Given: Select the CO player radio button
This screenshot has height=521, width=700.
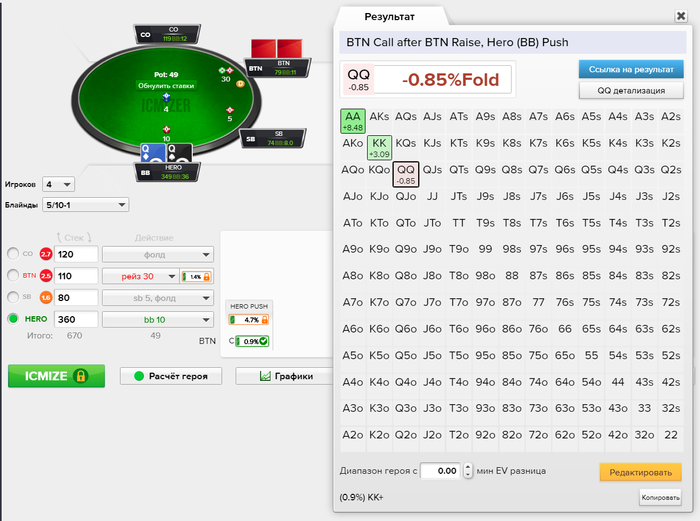Looking at the screenshot, I should click(13, 254).
